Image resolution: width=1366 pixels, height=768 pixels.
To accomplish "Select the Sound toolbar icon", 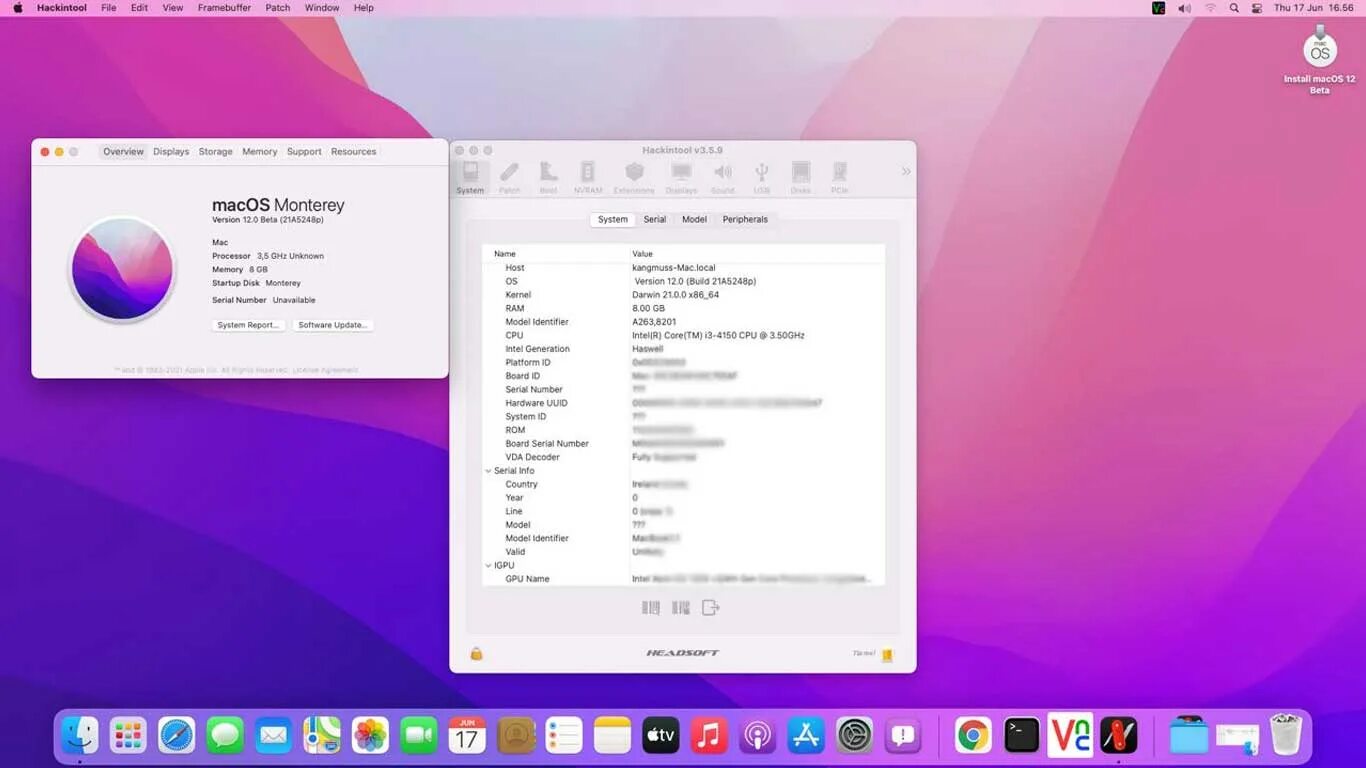I will coord(722,172).
